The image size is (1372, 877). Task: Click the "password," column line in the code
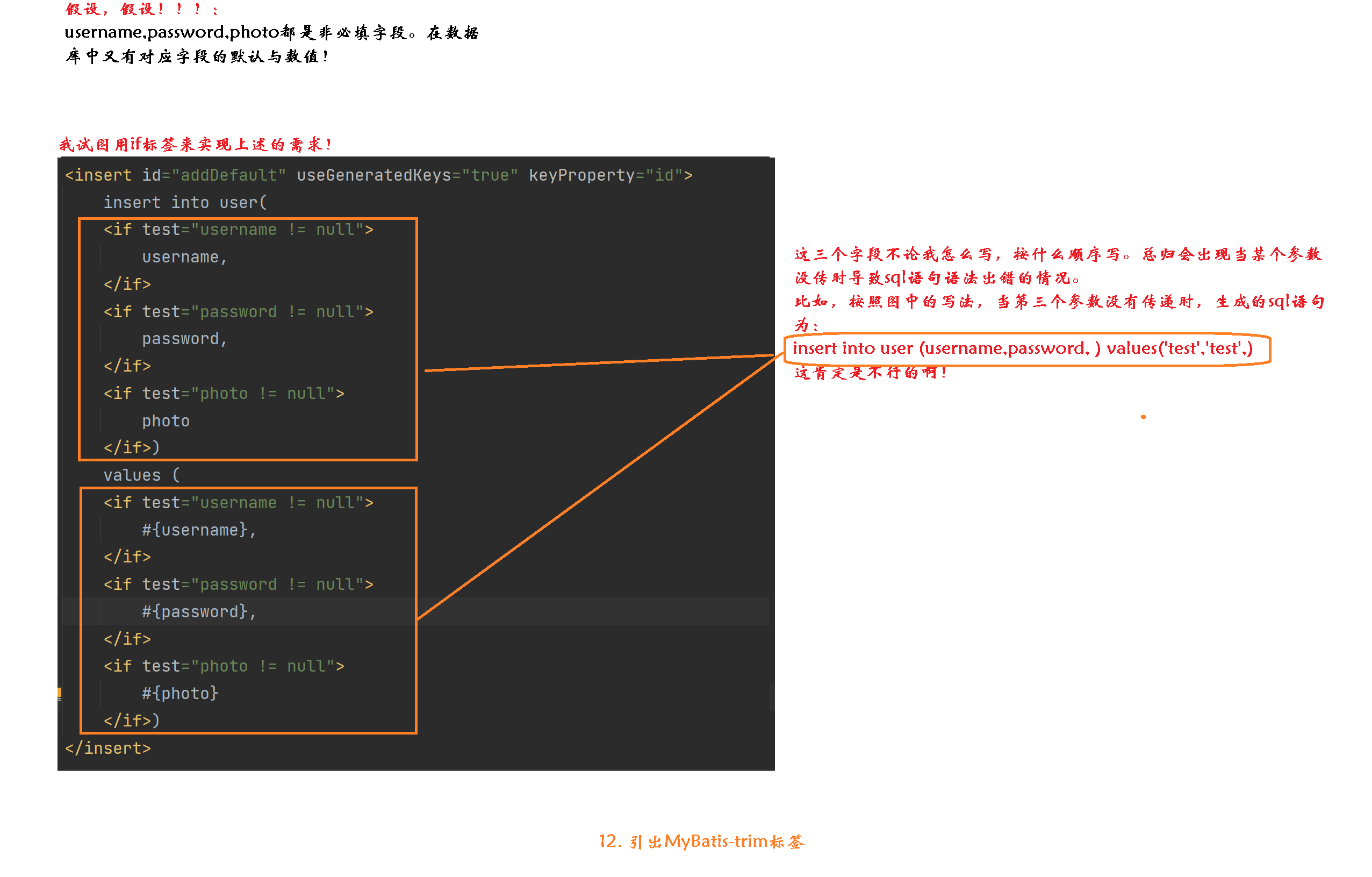[184, 339]
